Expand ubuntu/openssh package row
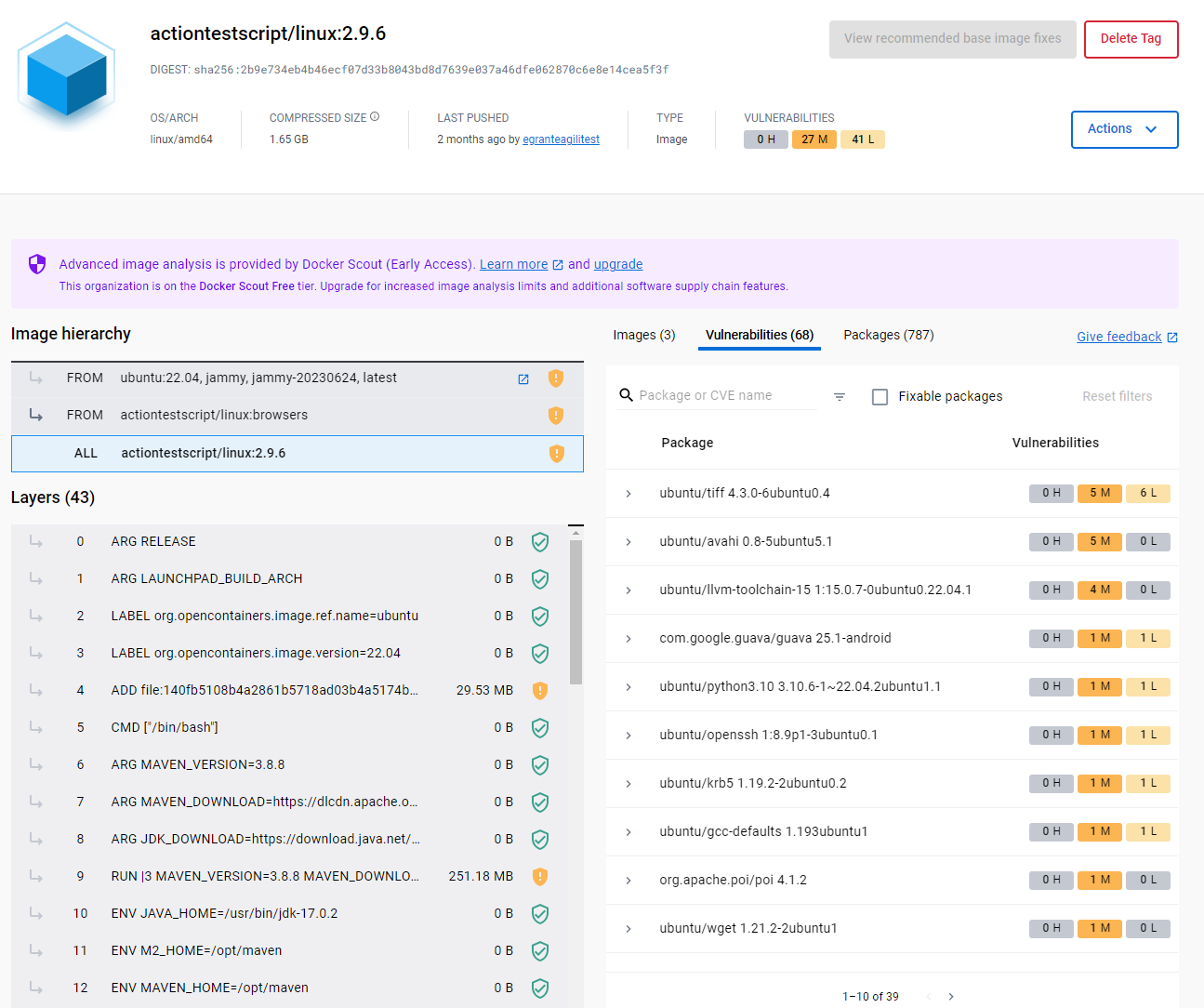 pos(628,736)
